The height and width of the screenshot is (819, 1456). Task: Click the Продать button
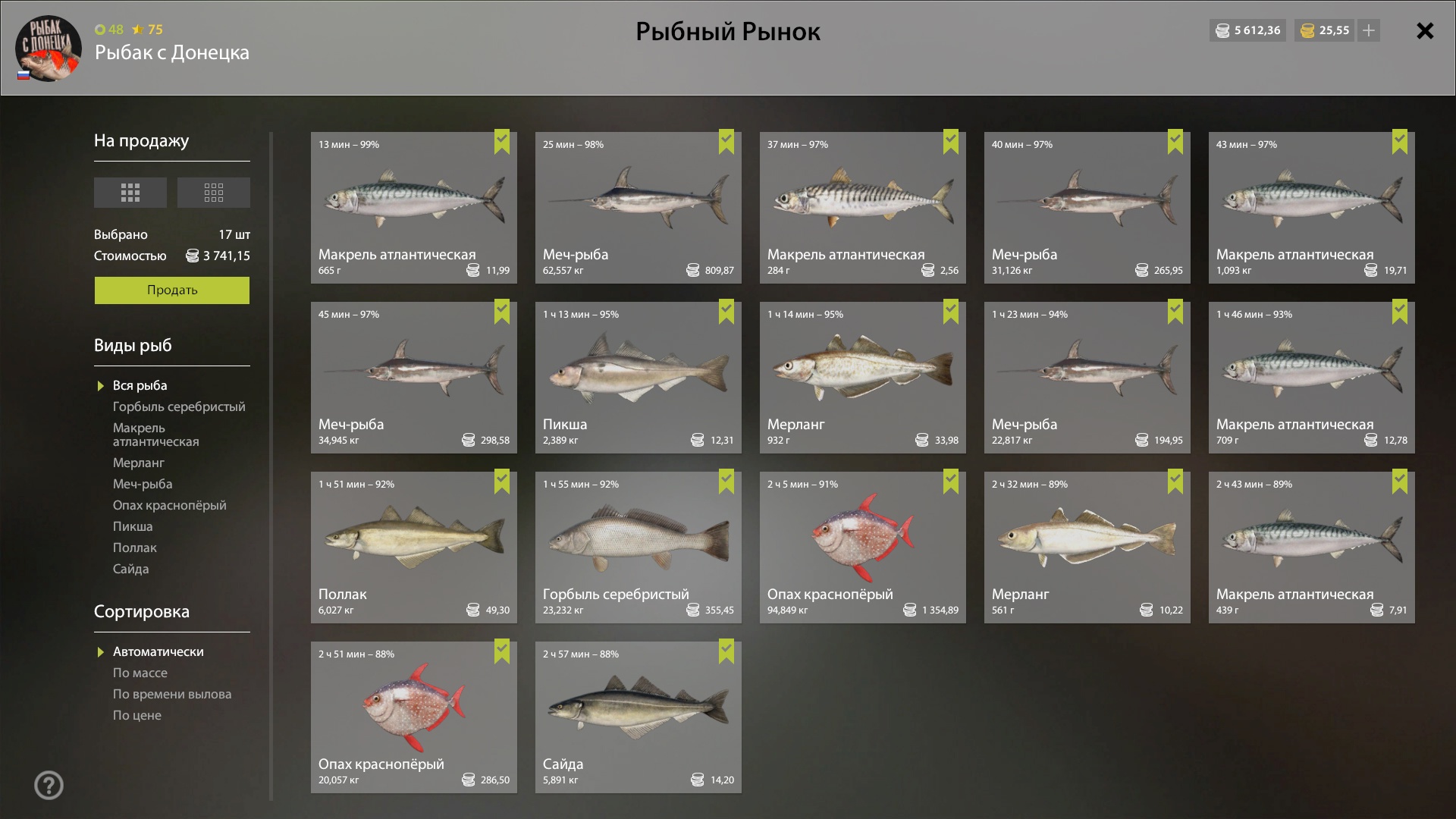click(172, 290)
